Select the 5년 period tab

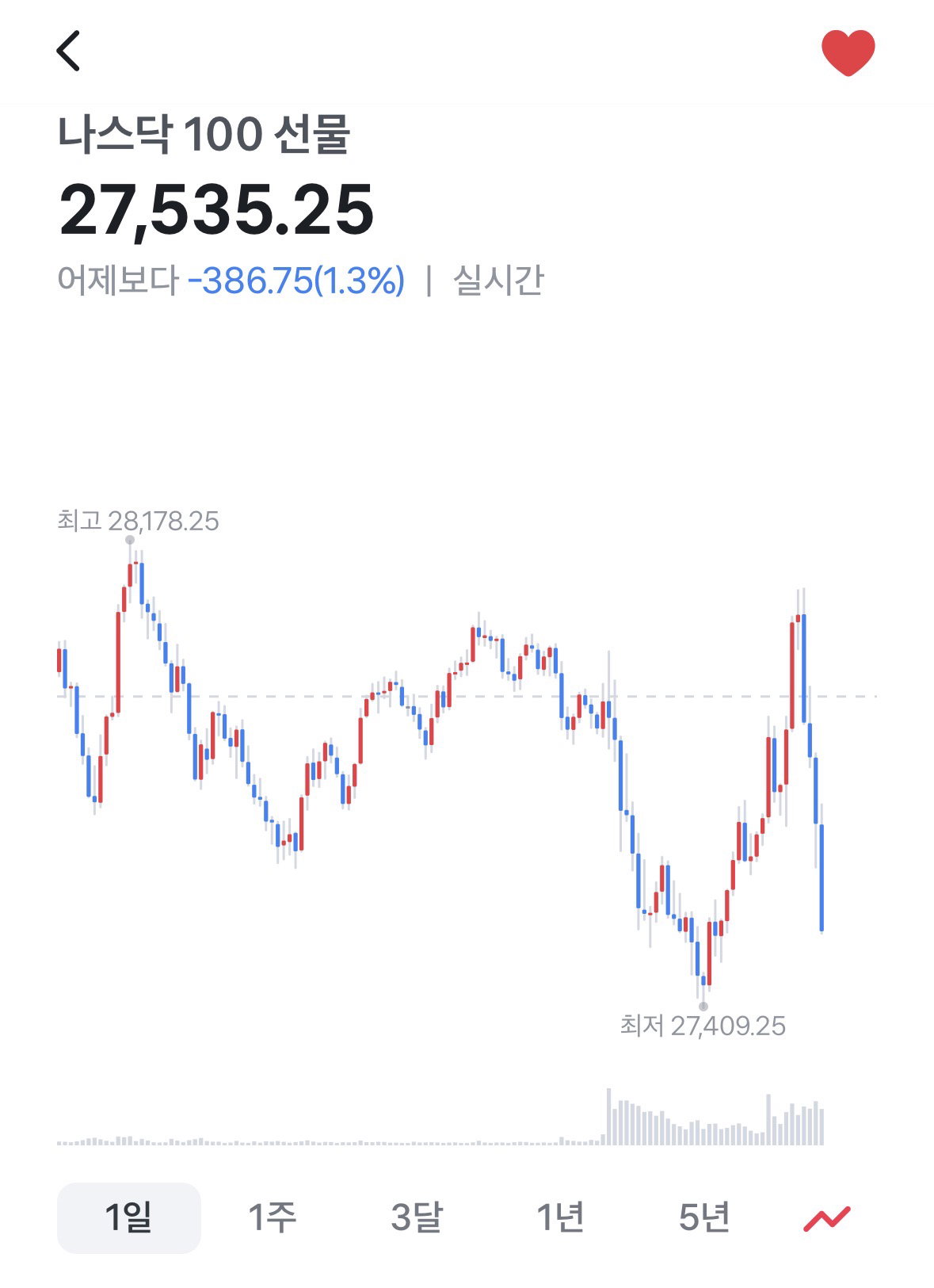704,1217
